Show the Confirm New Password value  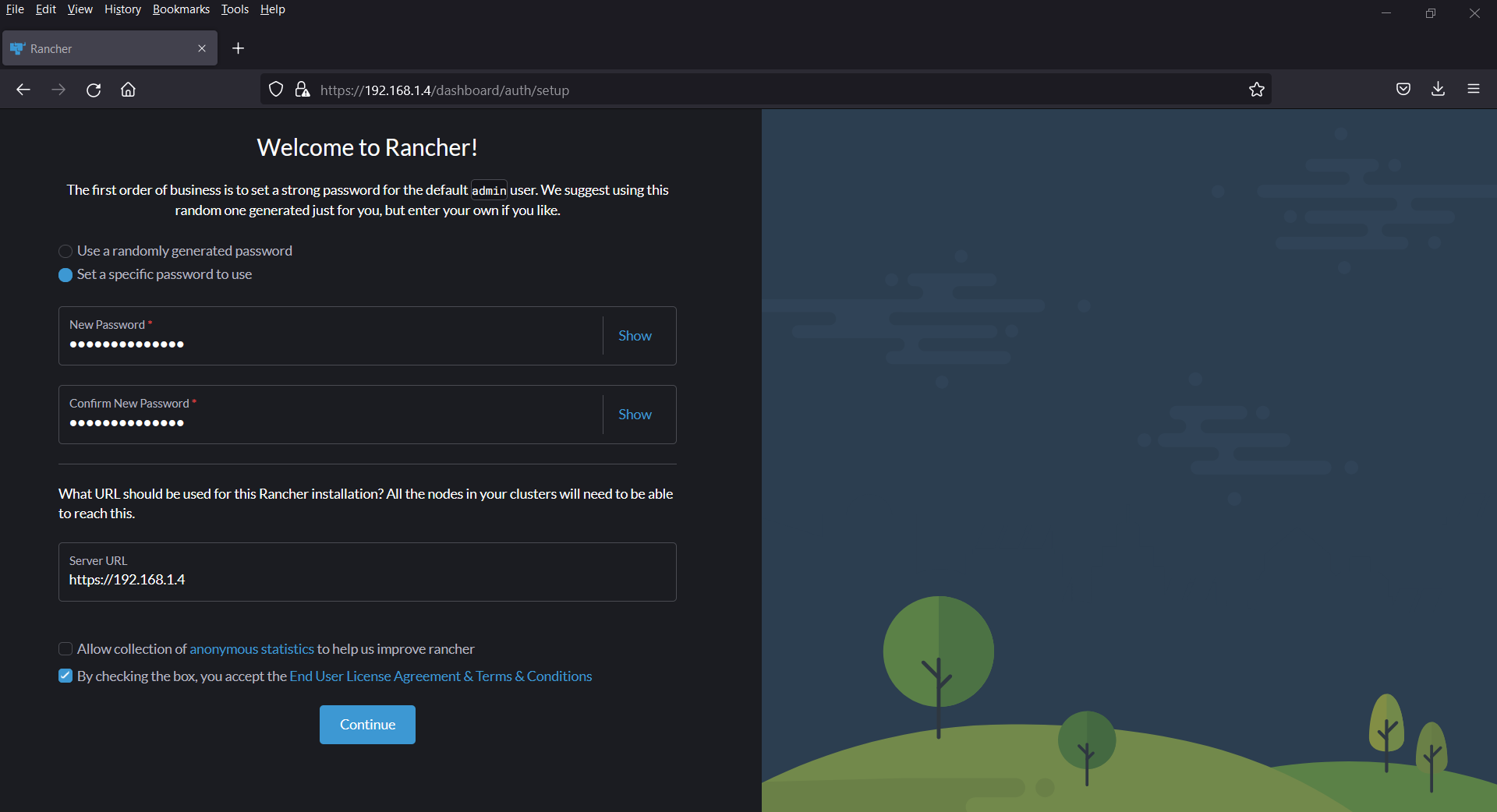(x=635, y=415)
